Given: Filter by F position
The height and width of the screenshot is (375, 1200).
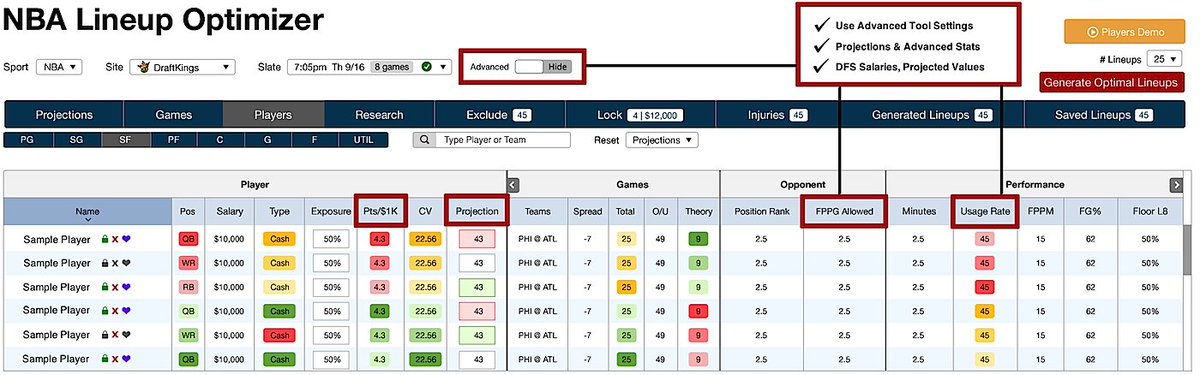Looking at the screenshot, I should tap(316, 140).
